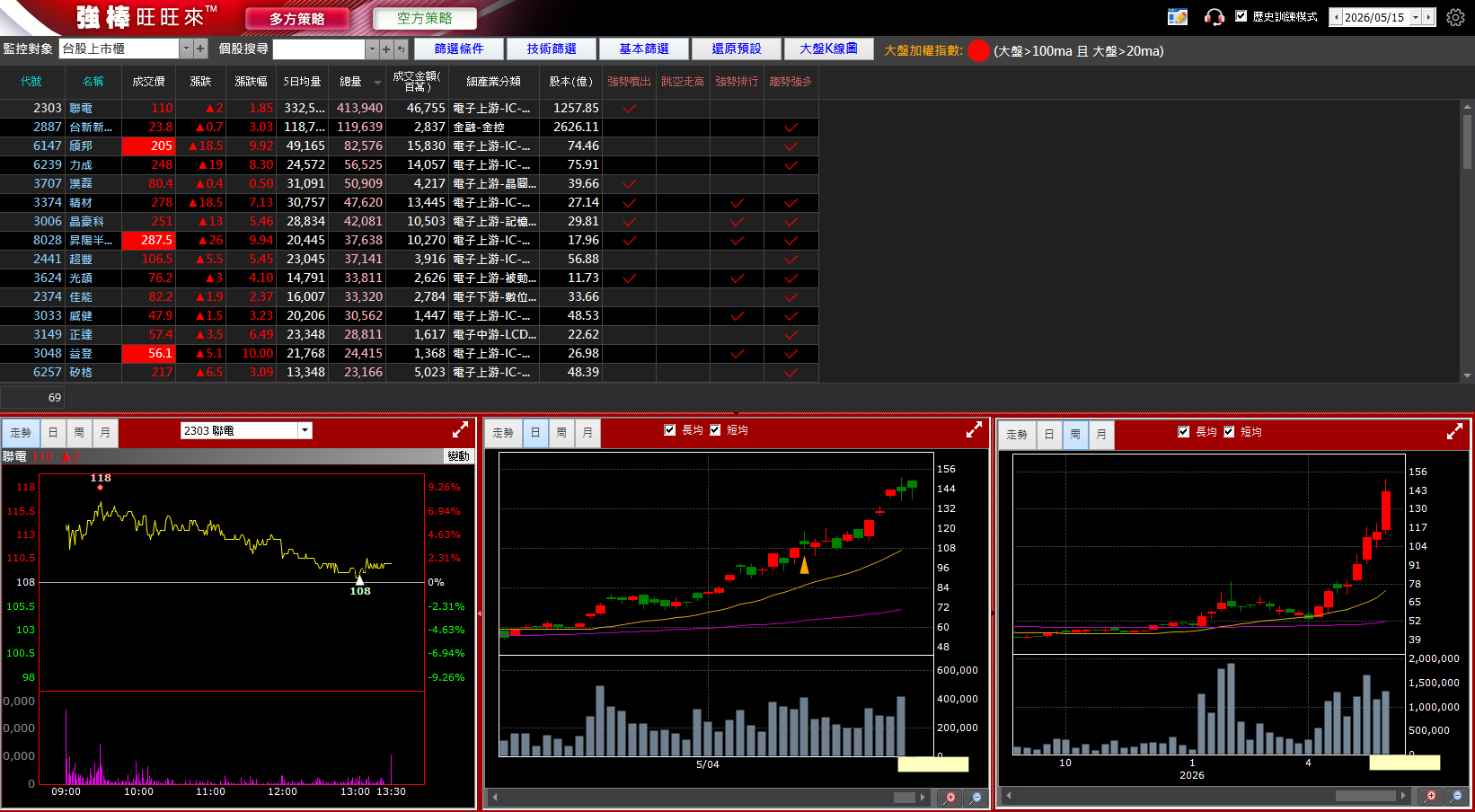Select 月 tab in middle chart panel

587,433
